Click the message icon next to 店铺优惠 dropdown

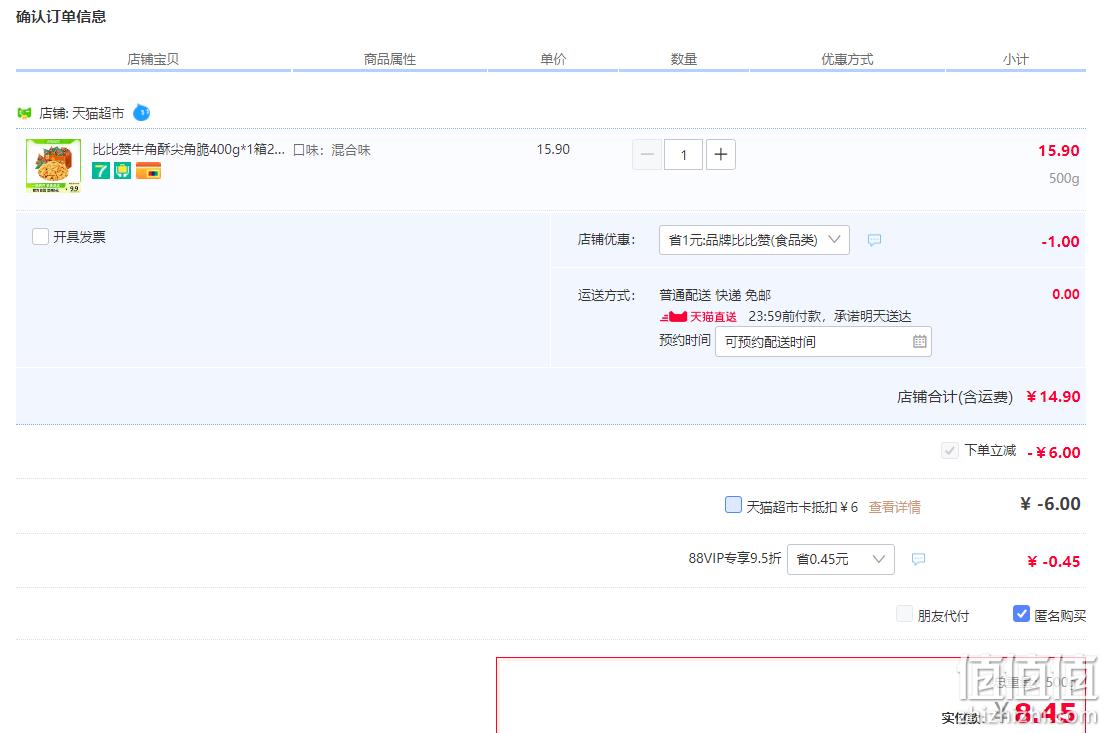point(874,240)
